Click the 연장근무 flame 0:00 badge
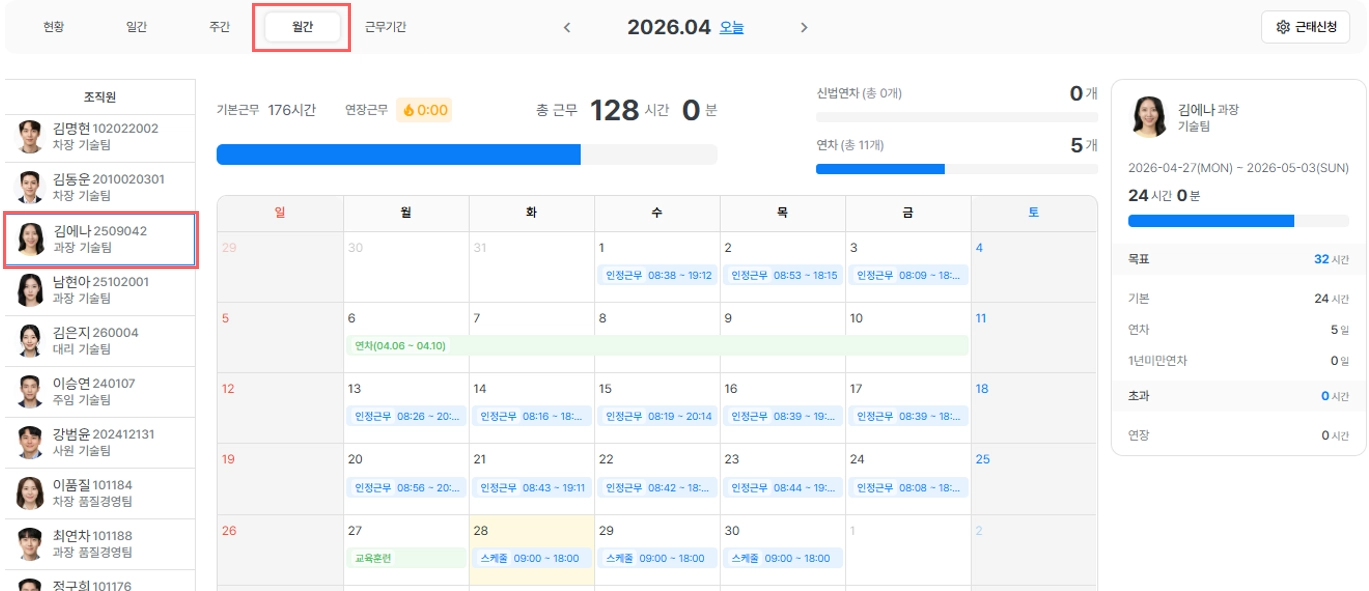The height and width of the screenshot is (591, 1369). coord(424,110)
